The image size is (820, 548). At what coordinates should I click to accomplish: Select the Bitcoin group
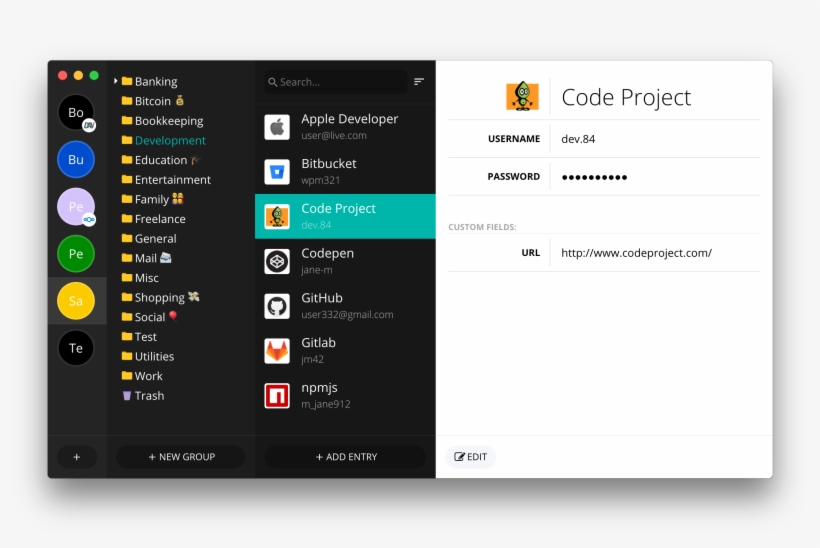pyautogui.click(x=153, y=101)
